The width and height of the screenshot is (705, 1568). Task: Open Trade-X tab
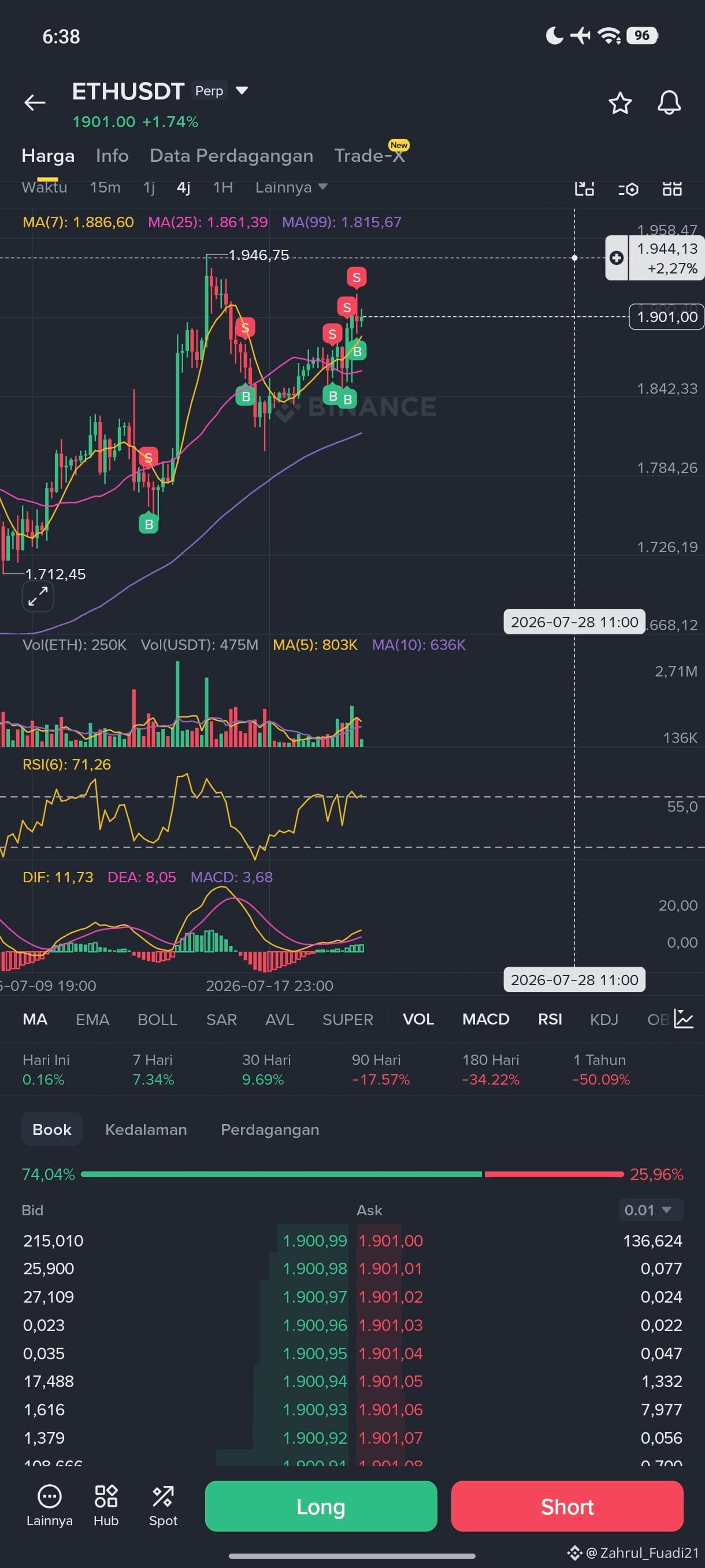click(x=369, y=155)
